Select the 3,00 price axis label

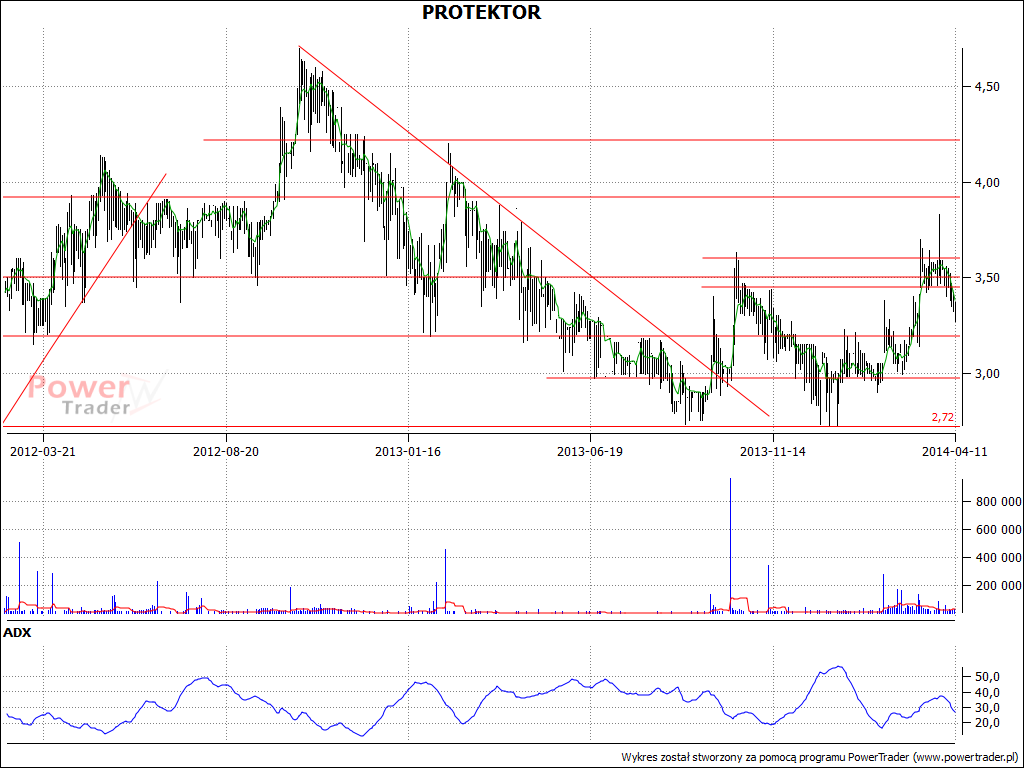coord(986,374)
